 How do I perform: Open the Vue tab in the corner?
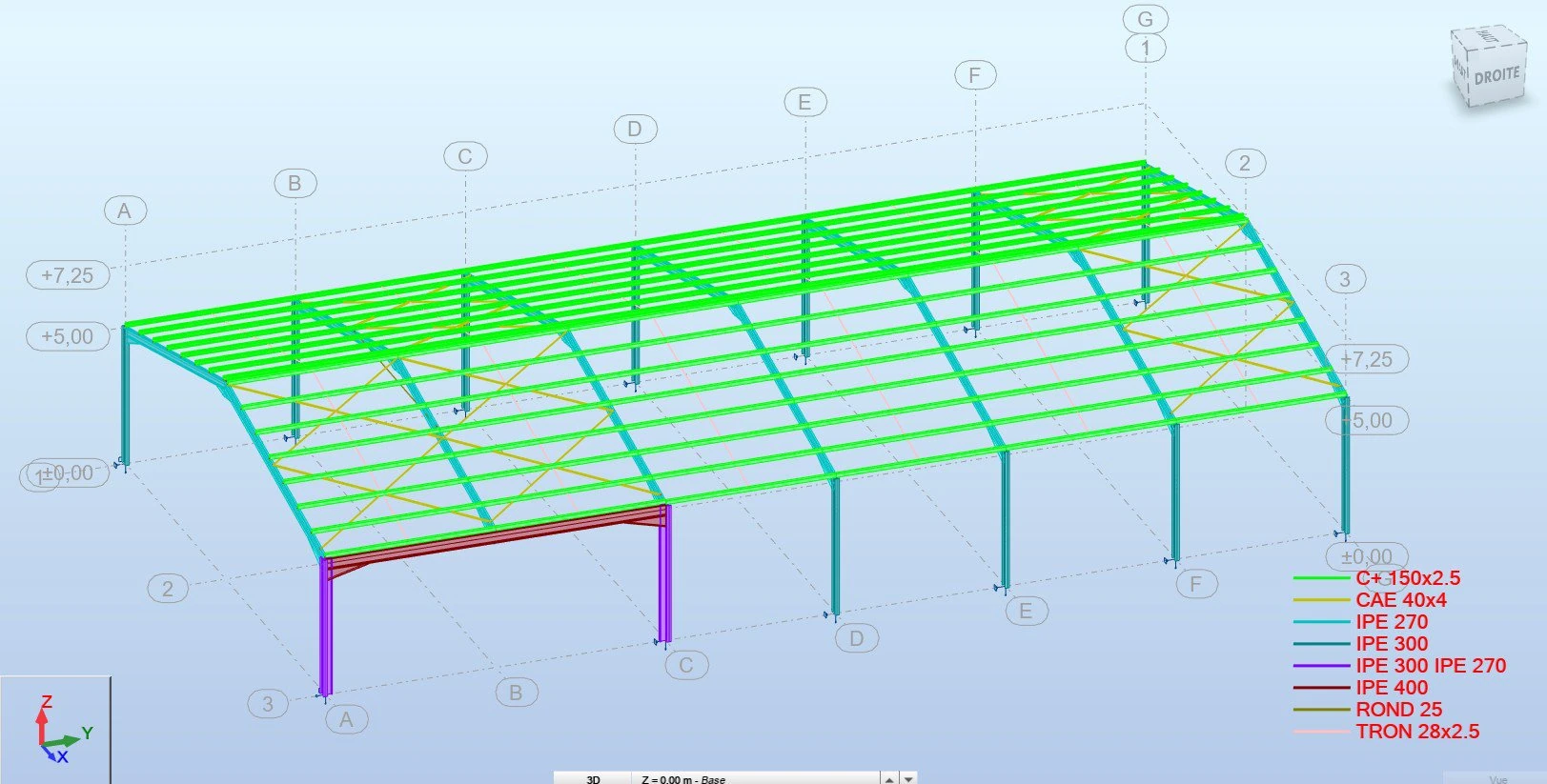coord(1497,778)
